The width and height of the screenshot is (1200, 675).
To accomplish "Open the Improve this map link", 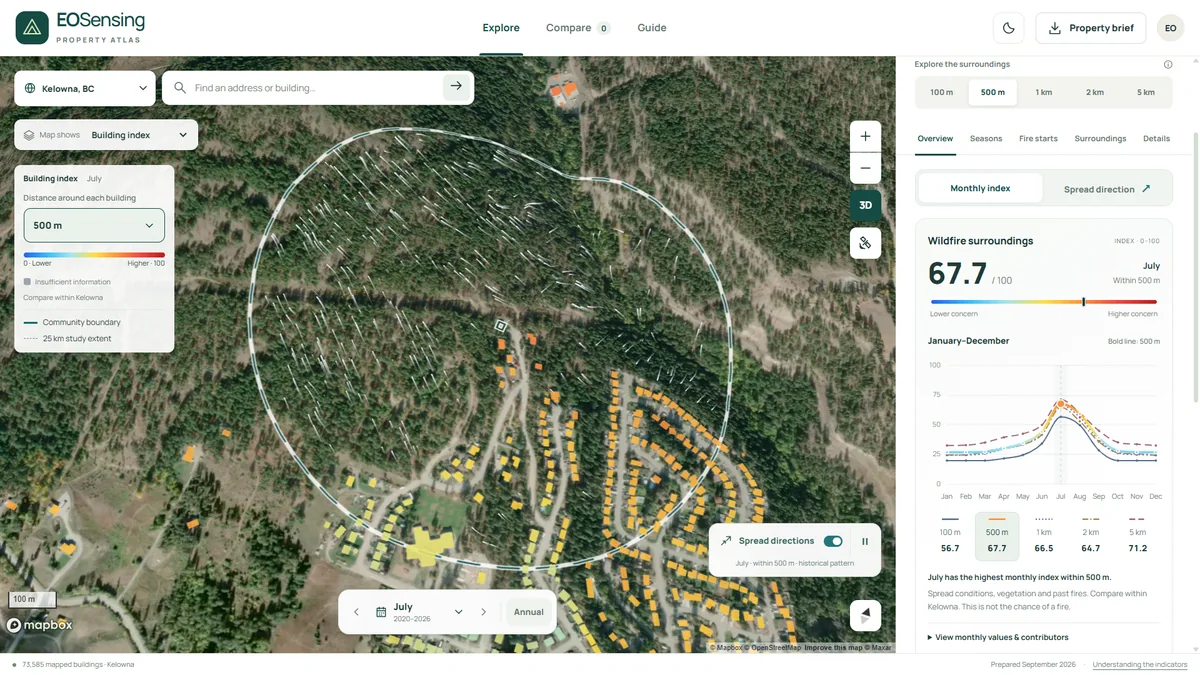I will (835, 648).
